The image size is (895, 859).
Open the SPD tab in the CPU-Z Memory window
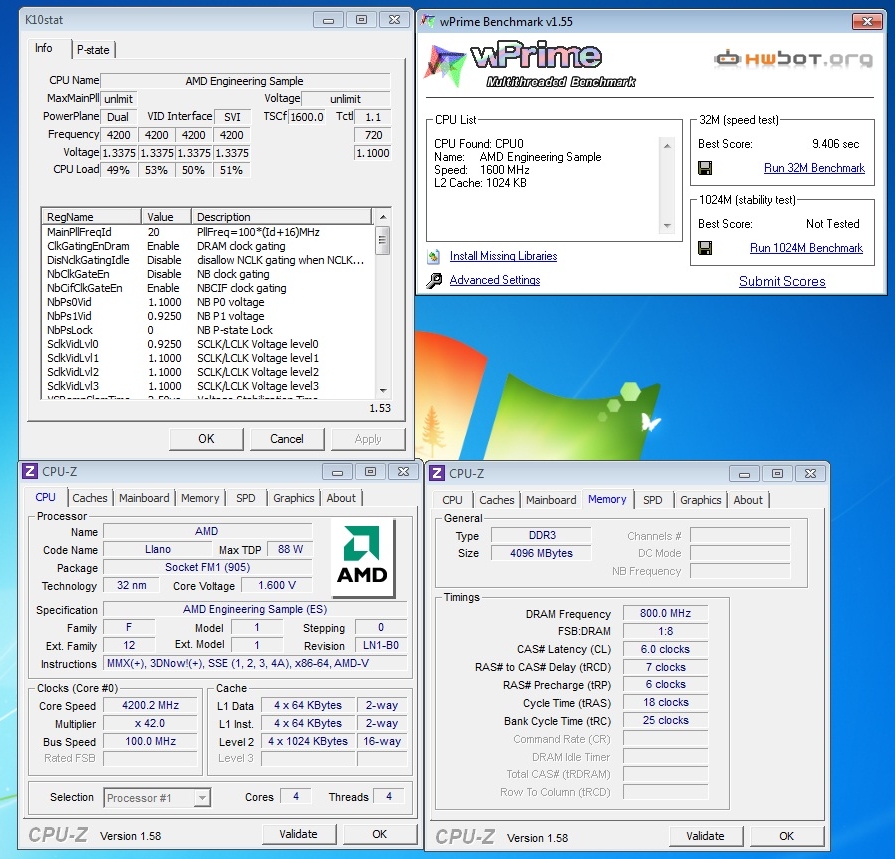pyautogui.click(x=652, y=500)
